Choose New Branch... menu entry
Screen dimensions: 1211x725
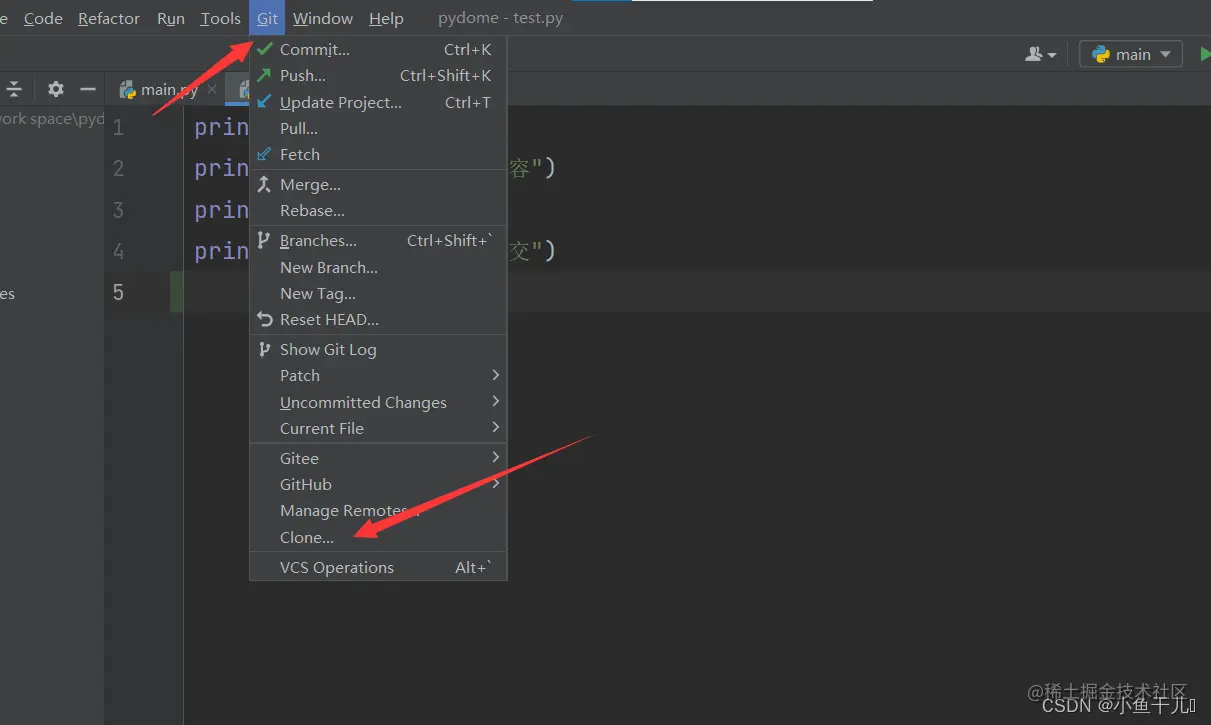[378, 267]
